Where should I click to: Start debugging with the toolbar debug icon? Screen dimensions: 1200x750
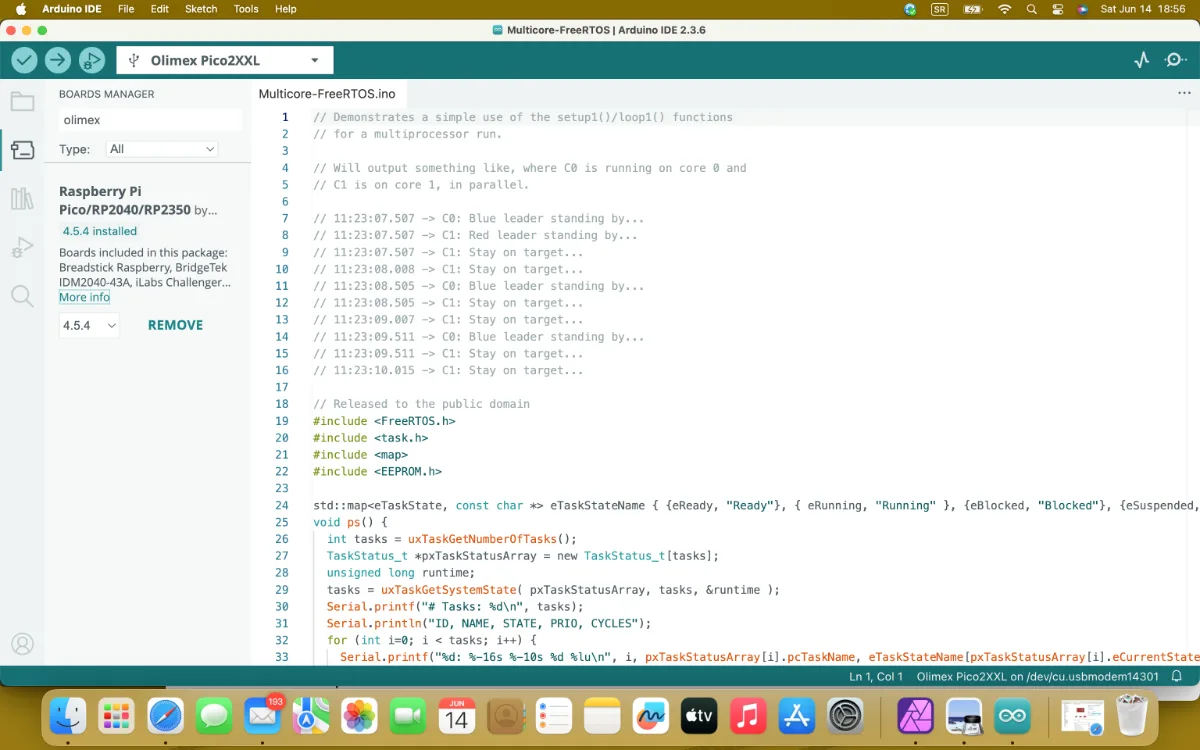pos(92,60)
